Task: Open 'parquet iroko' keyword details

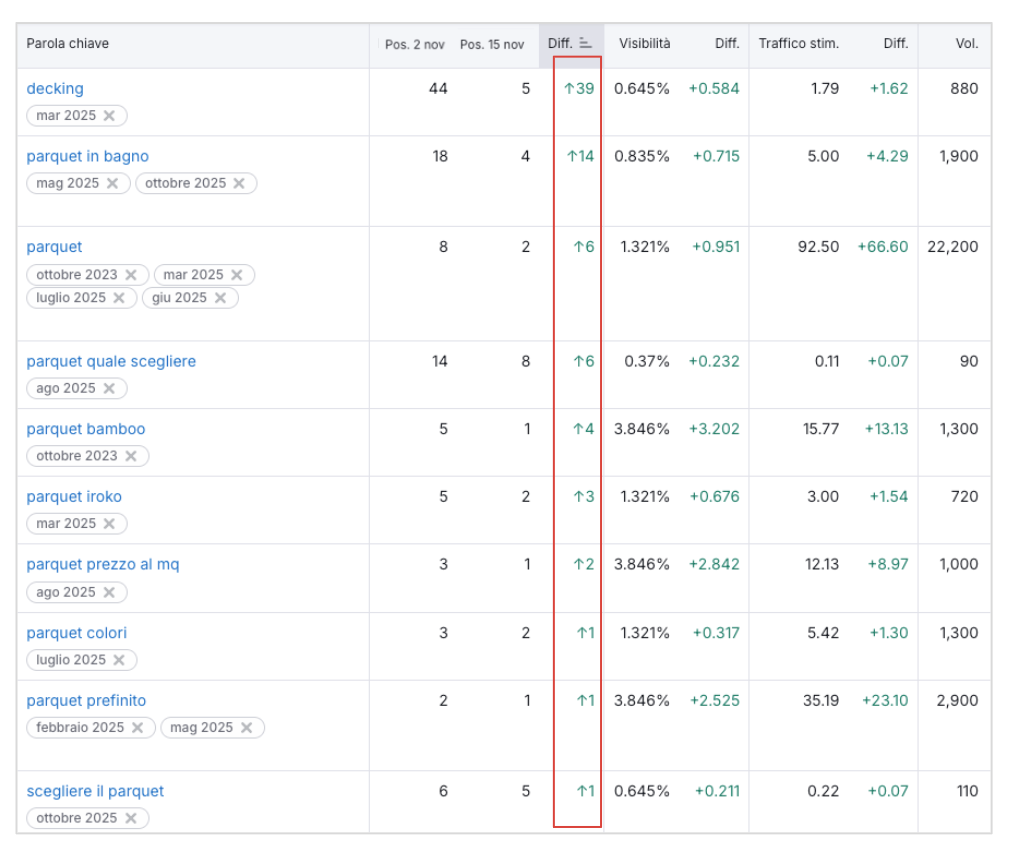Action: pyautogui.click(x=74, y=497)
